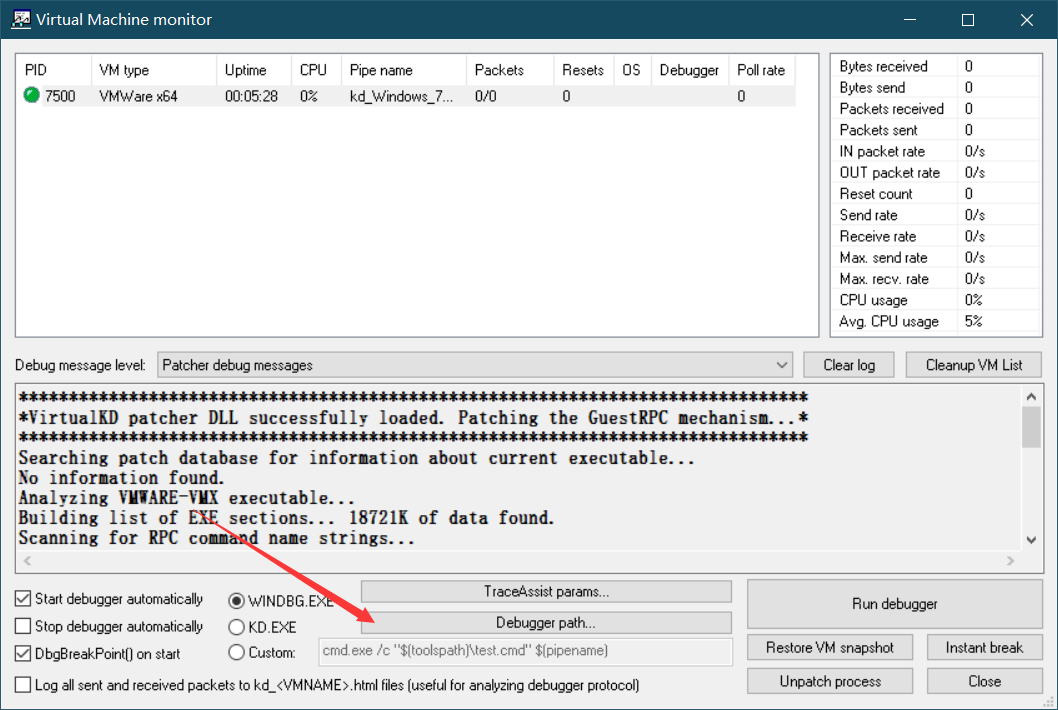1058x710 pixels.
Task: Click the Max. recv. rate statistic row
Action: pos(935,279)
